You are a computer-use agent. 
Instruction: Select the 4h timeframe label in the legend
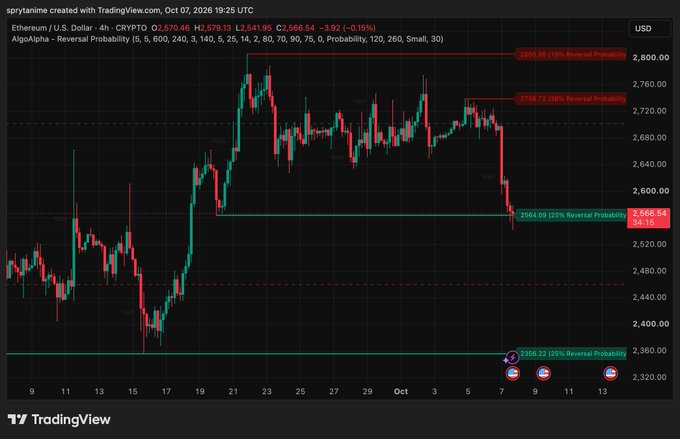point(104,28)
